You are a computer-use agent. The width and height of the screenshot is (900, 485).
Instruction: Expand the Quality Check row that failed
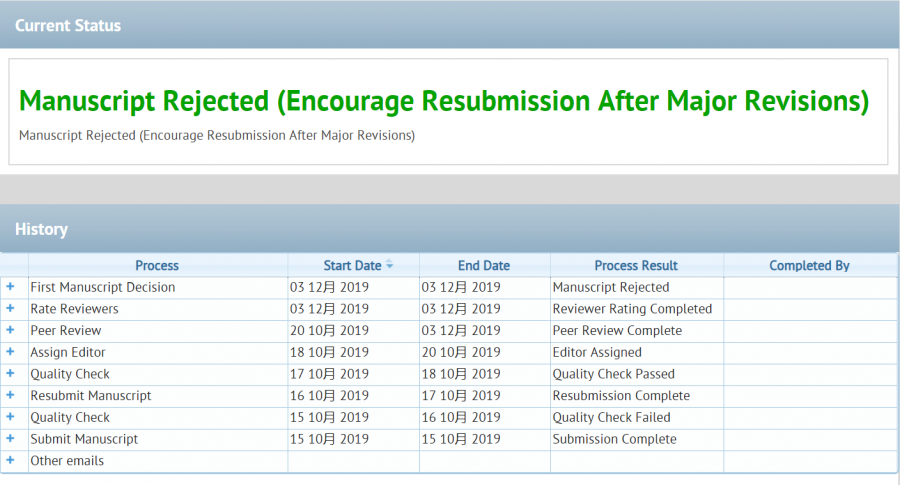11,417
